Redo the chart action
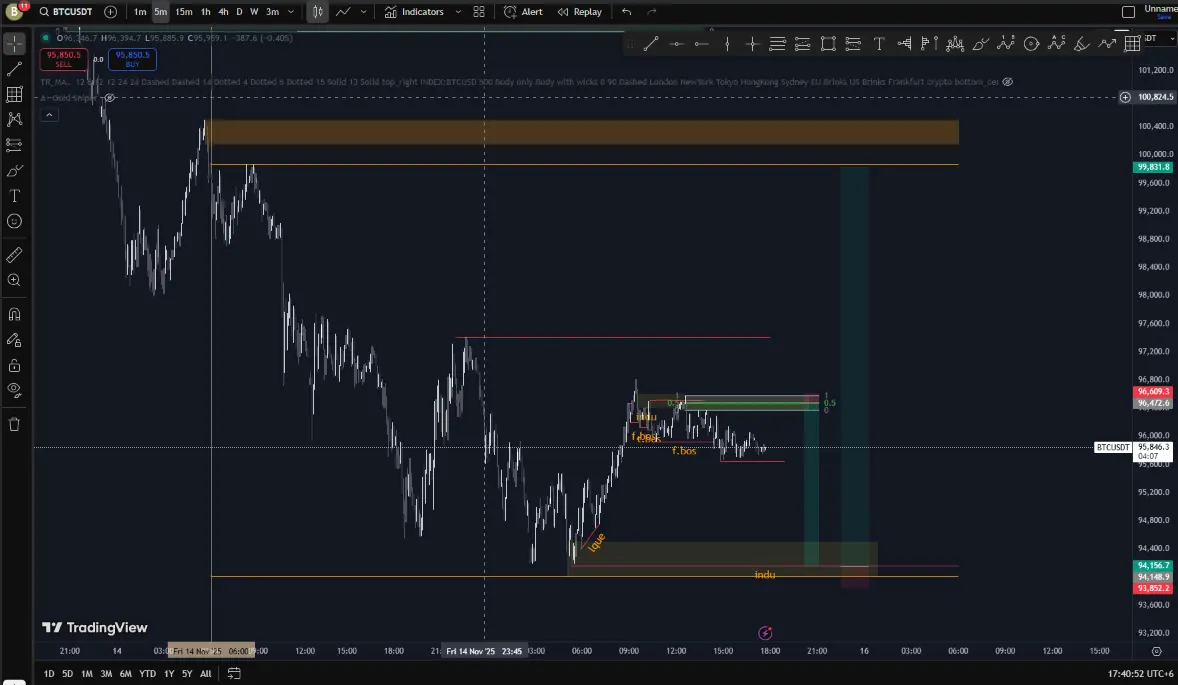Viewport: 1178px width, 685px height. (651, 11)
